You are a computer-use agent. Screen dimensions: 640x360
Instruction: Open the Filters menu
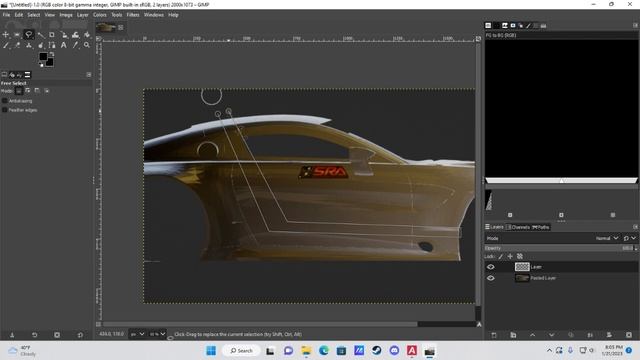pyautogui.click(x=133, y=15)
